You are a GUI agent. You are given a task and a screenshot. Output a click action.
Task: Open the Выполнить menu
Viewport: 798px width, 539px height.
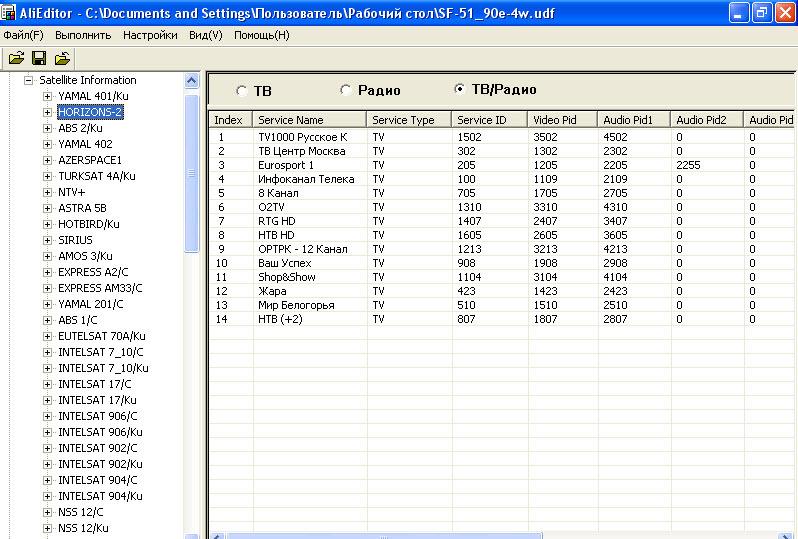(83, 35)
